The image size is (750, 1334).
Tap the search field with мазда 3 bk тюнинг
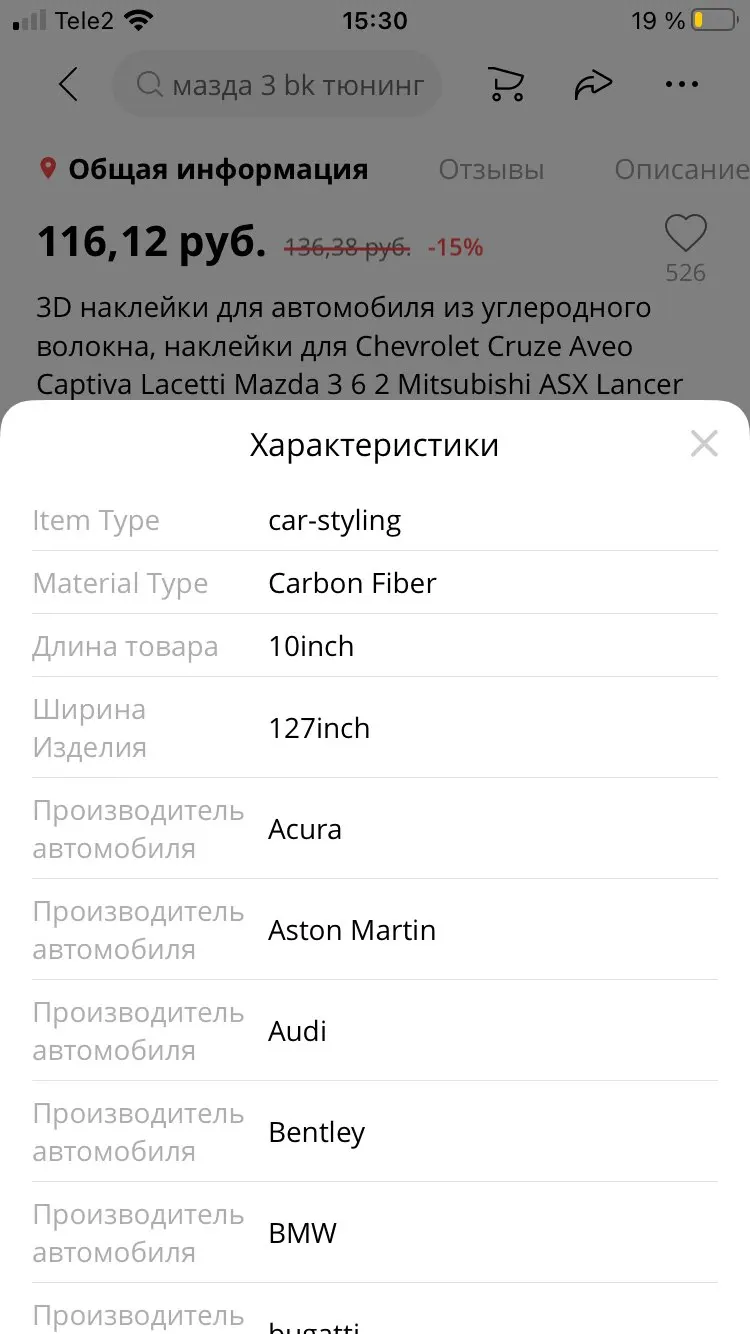click(297, 86)
